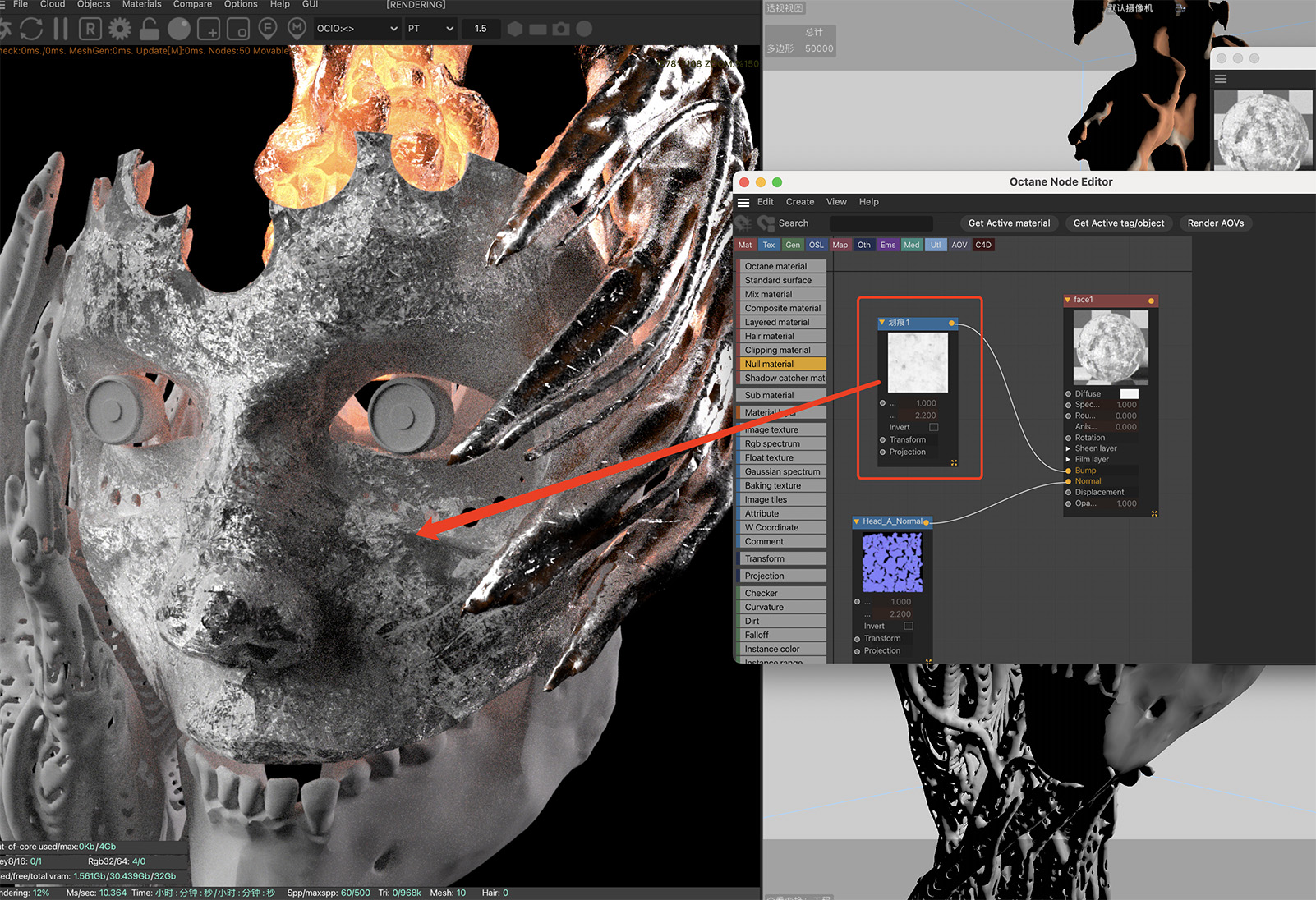Viewport: 1316px width, 900px height.
Task: Open Node Editor hamburger menu
Action: click(x=743, y=202)
